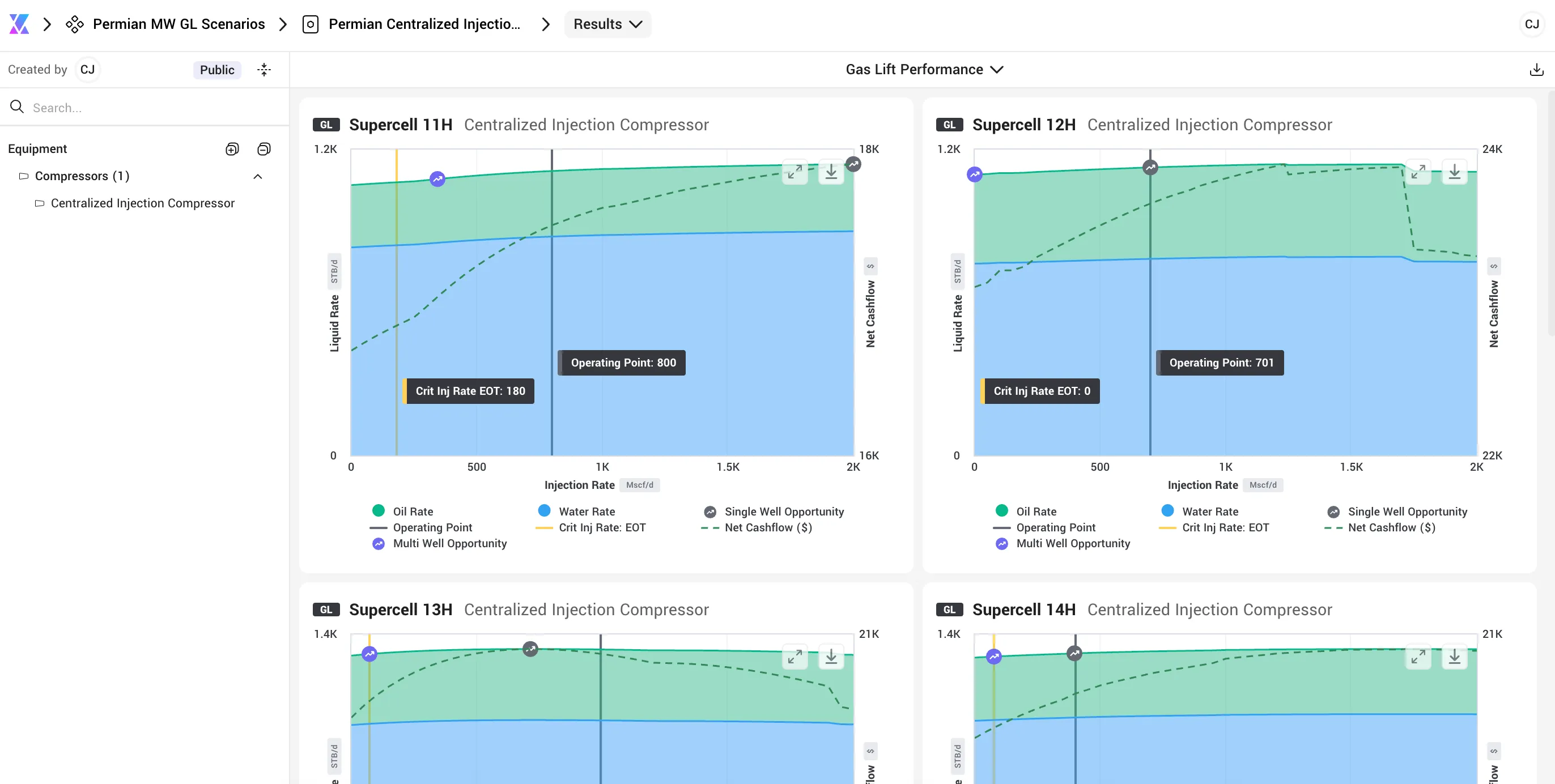Click Operating Point: 800 label
The width and height of the screenshot is (1555, 784).
pos(622,363)
